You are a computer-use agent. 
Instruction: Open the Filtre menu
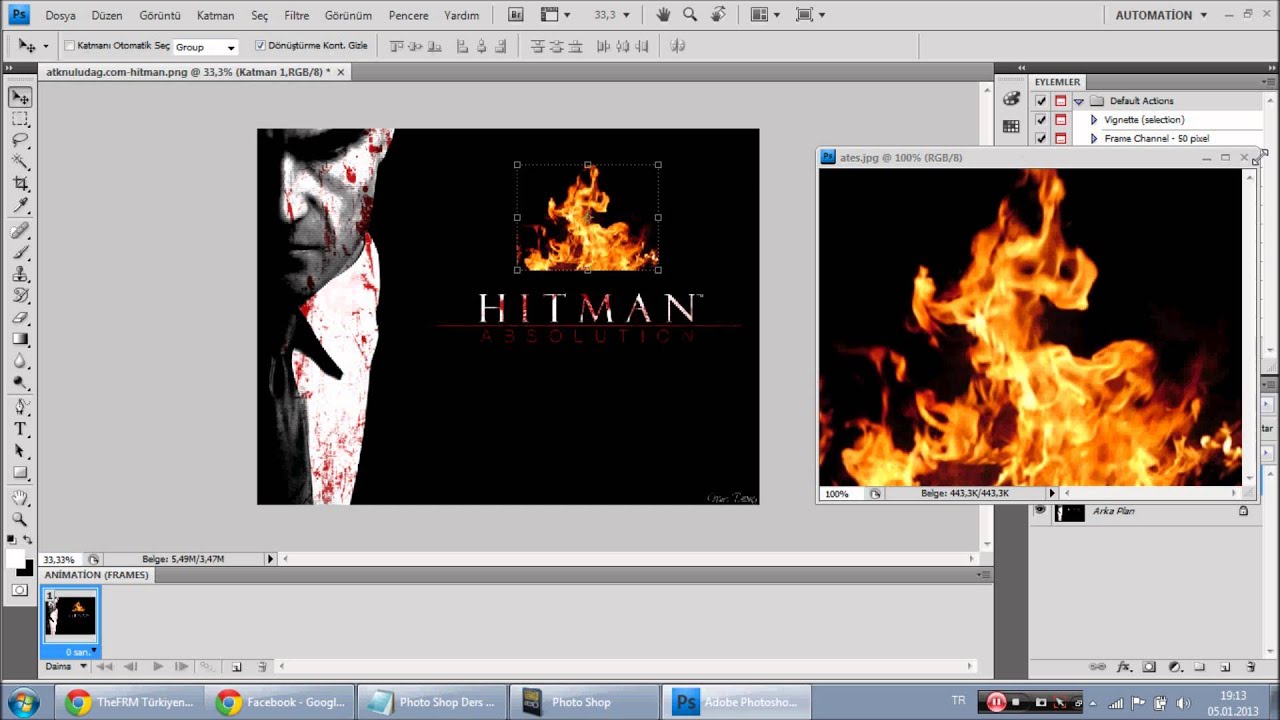(296, 16)
